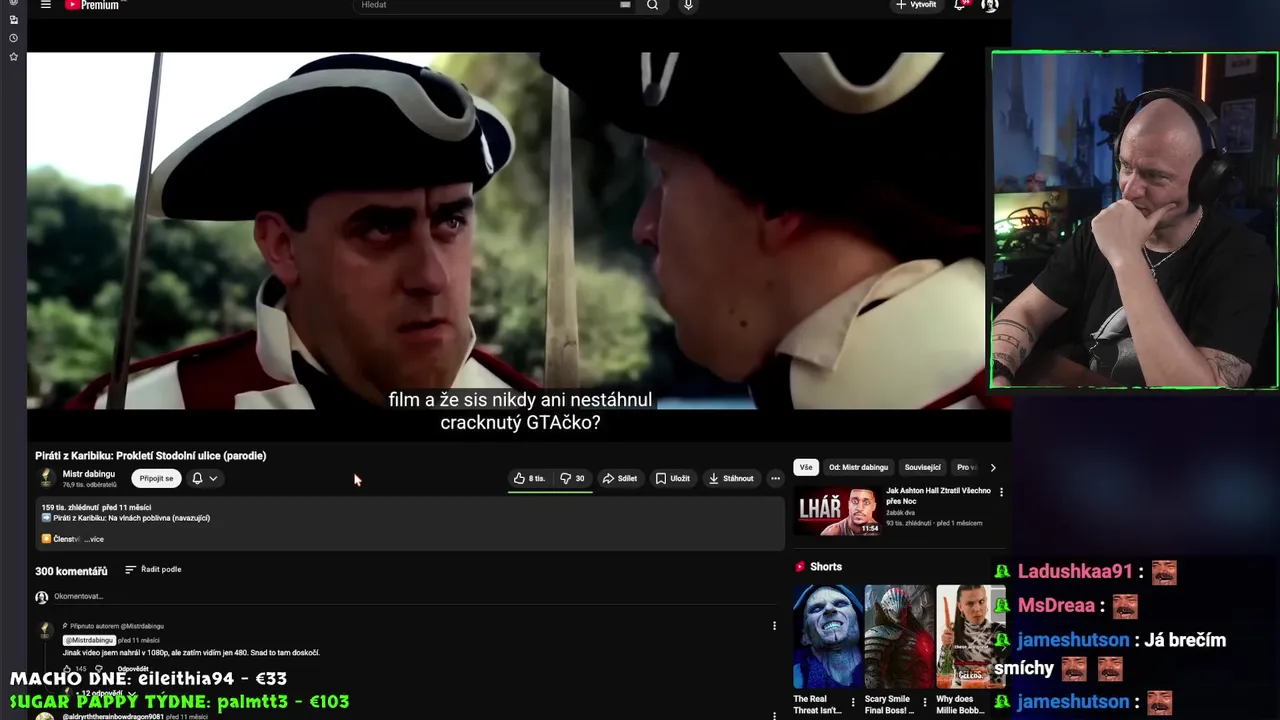
Task: Click the magnifying glass search button
Action: tap(652, 5)
